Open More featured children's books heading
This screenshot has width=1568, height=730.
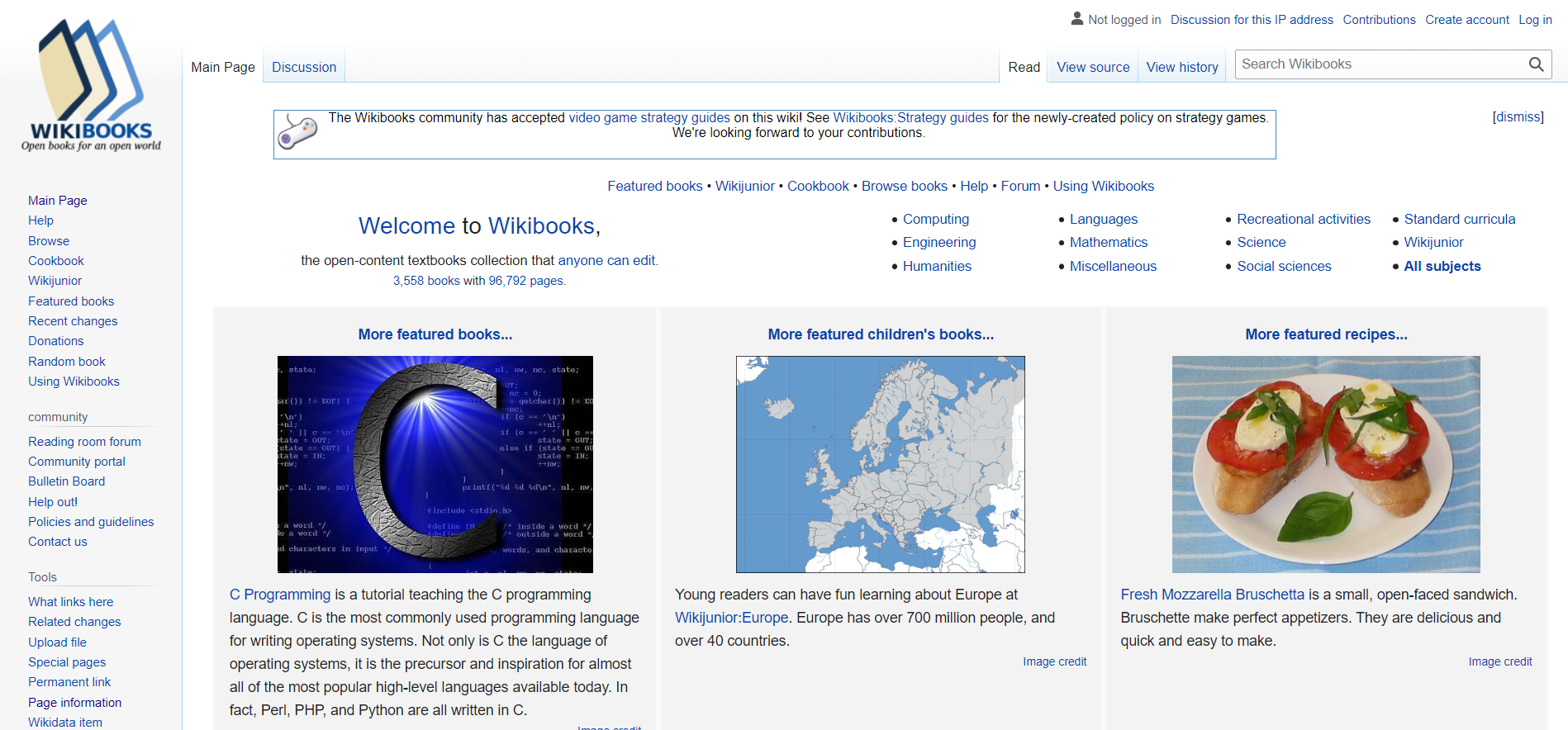point(881,334)
